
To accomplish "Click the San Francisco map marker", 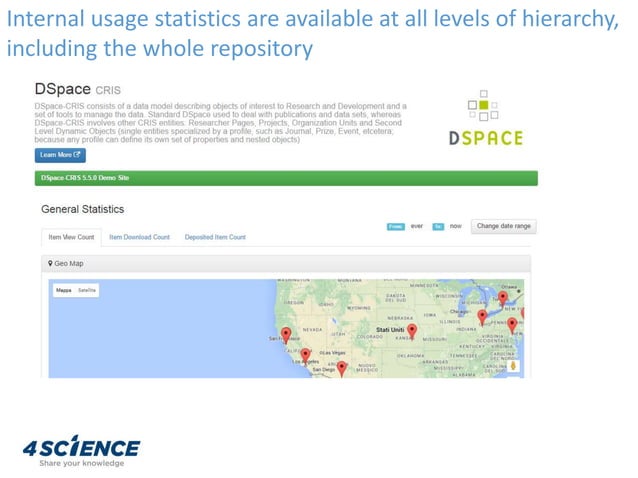I will coord(286,335).
